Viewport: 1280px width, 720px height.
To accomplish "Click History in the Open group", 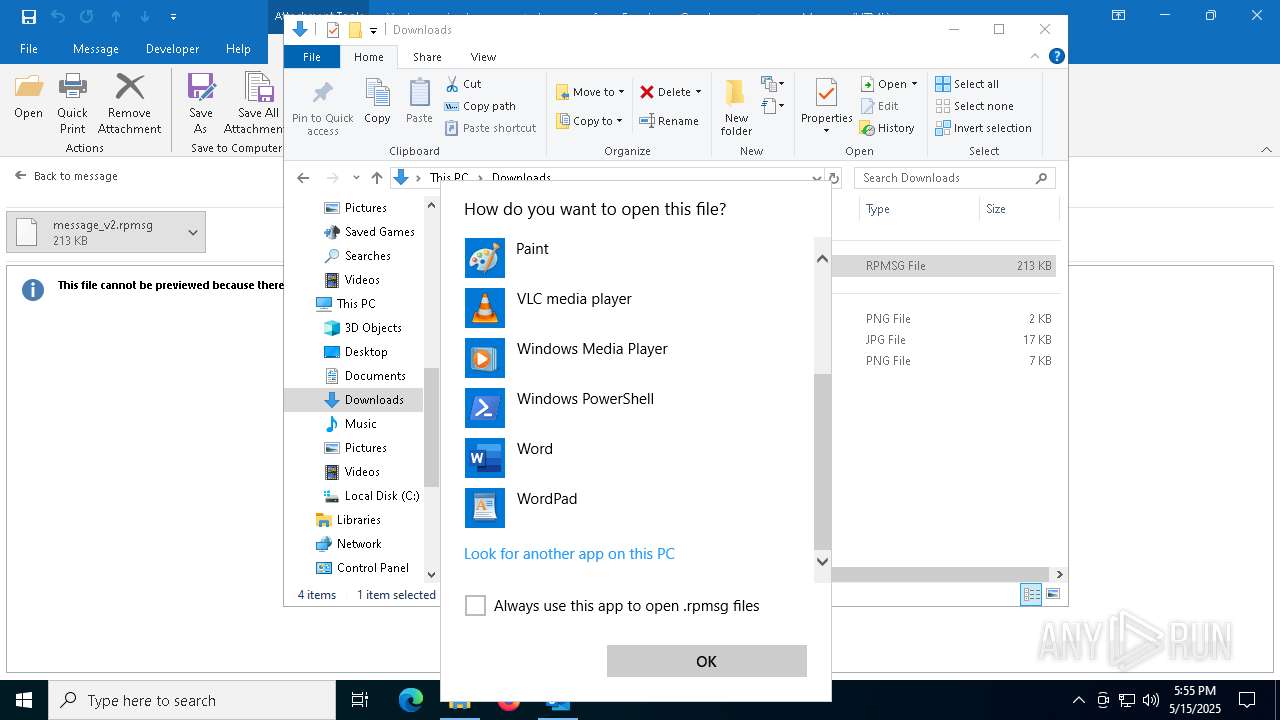I will point(888,128).
